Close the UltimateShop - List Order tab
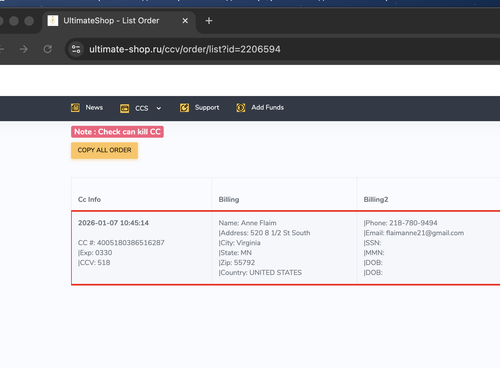Viewport: 500px width, 368px height. (x=185, y=21)
